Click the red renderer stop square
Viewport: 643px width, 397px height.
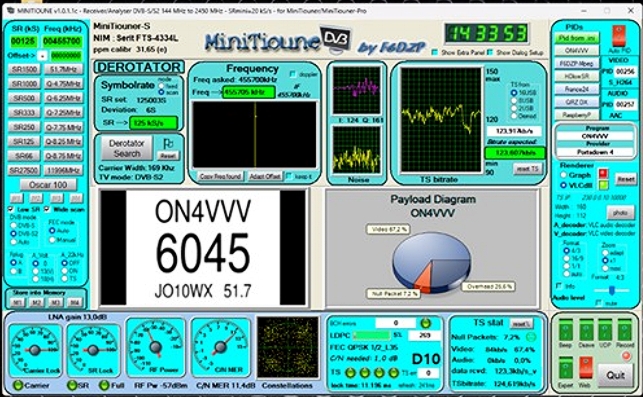603,173
